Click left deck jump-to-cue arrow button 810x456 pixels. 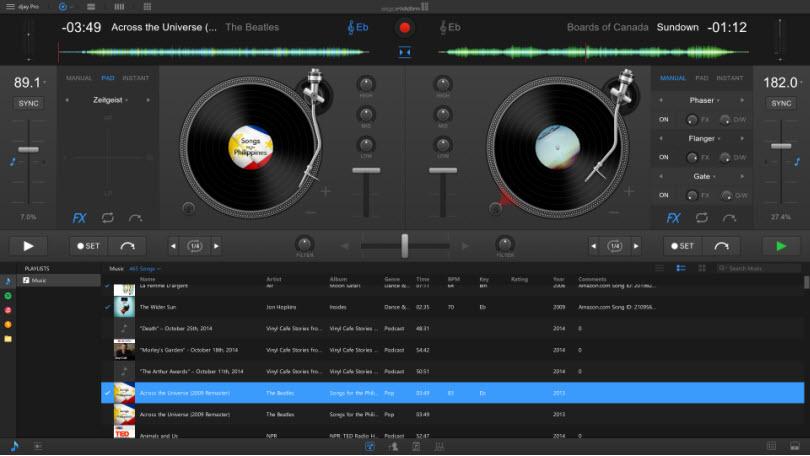click(127, 246)
